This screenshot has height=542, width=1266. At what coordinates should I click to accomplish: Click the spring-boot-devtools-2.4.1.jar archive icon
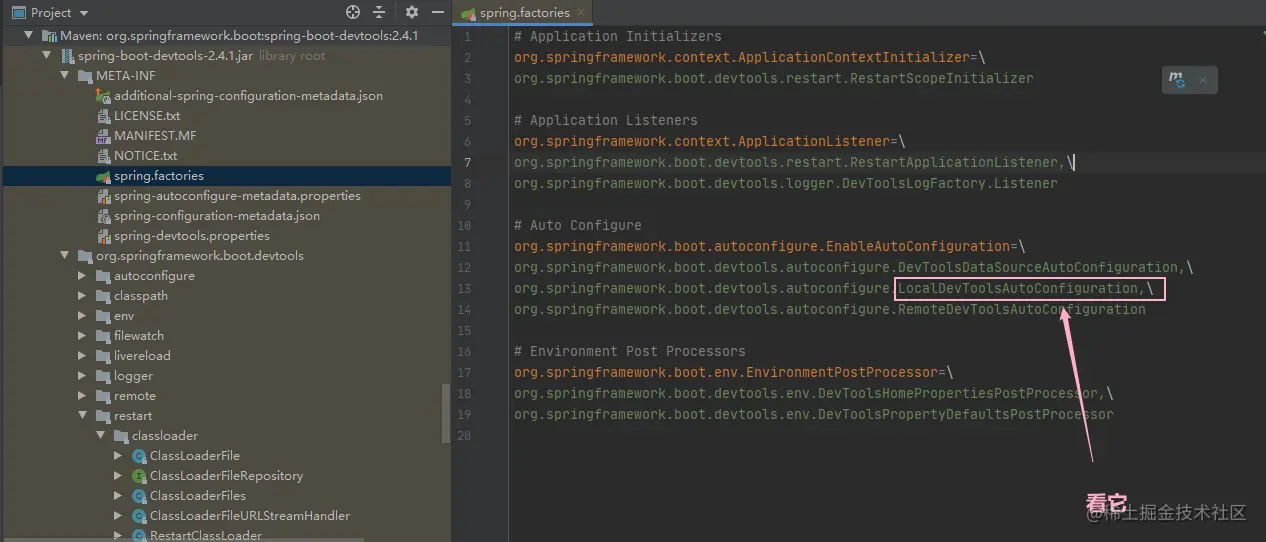68,56
